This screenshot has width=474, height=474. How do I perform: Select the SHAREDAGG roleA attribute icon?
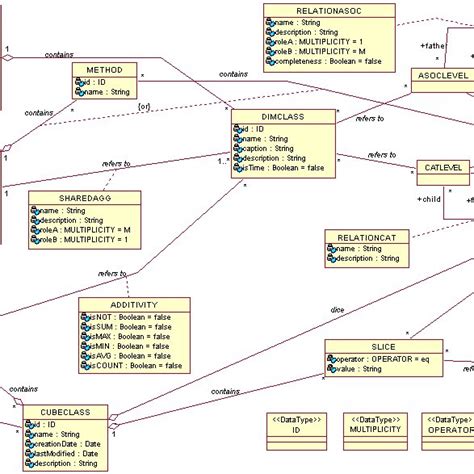pos(35,230)
